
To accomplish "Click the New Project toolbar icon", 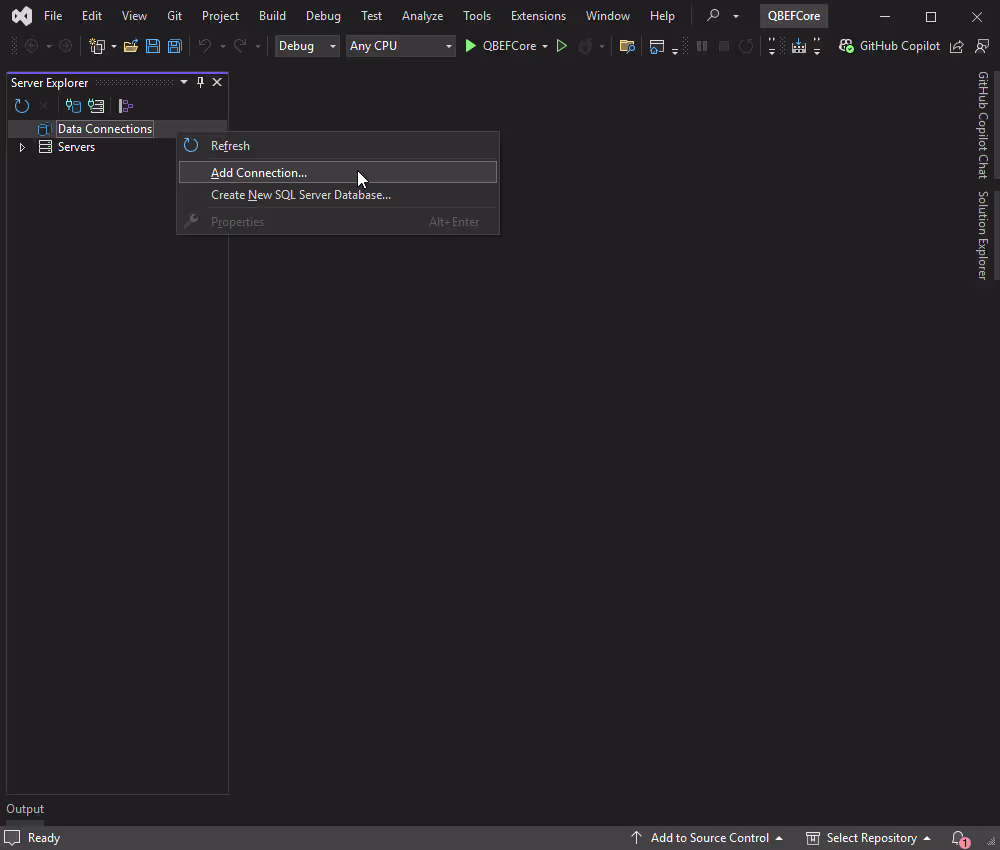I will [97, 46].
